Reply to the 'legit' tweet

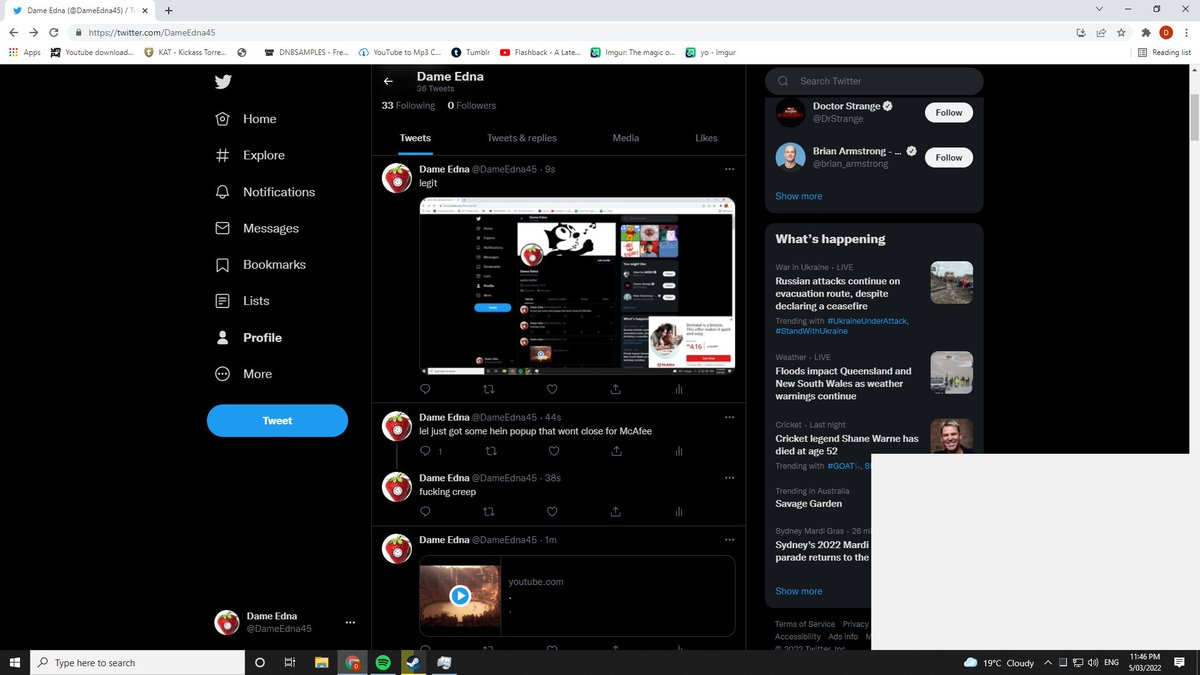[x=425, y=389]
